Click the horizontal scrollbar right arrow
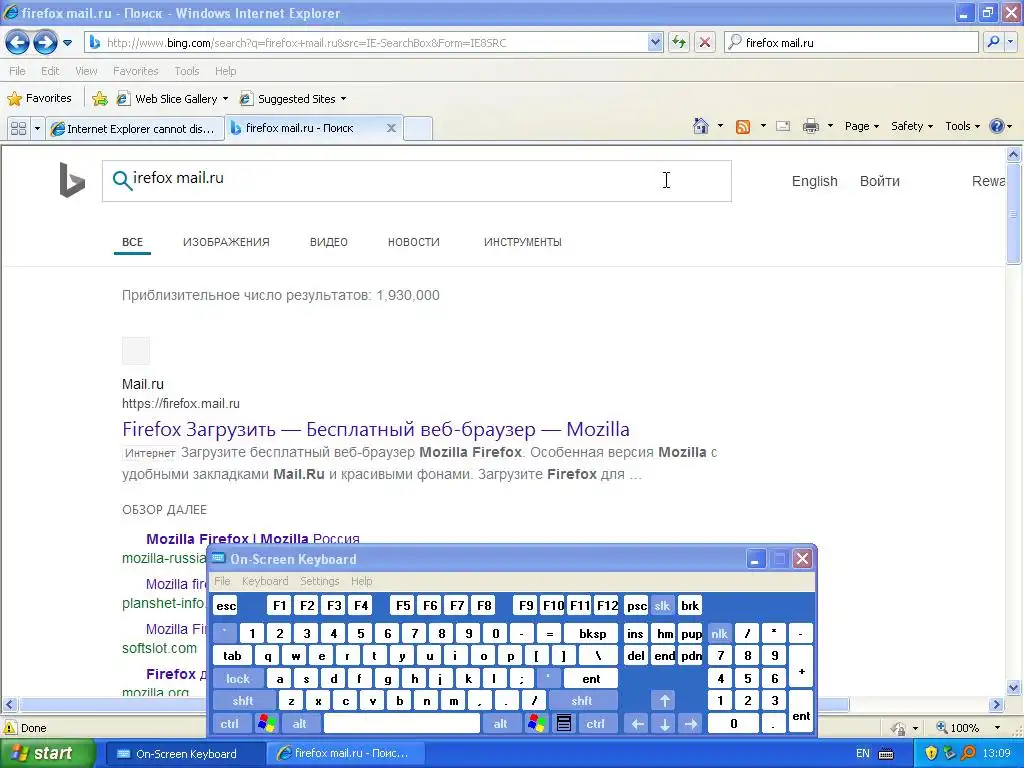The height and width of the screenshot is (768, 1024). coord(997,705)
